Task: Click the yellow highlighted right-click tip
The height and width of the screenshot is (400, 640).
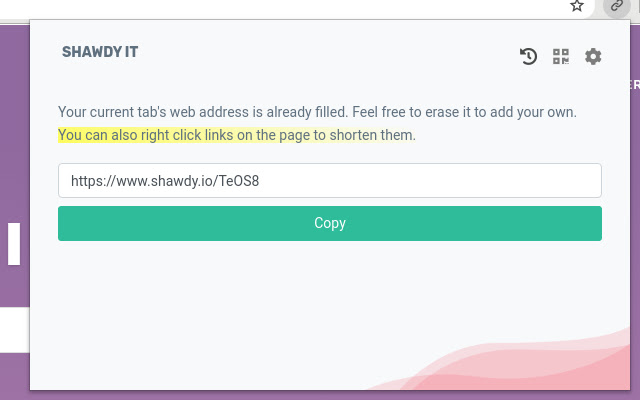Action: pyautogui.click(x=220, y=134)
